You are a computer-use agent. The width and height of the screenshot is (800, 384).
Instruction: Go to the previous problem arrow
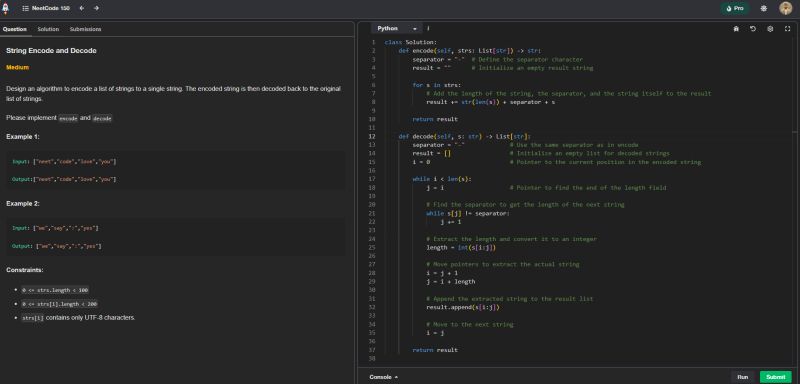pyautogui.click(x=82, y=9)
